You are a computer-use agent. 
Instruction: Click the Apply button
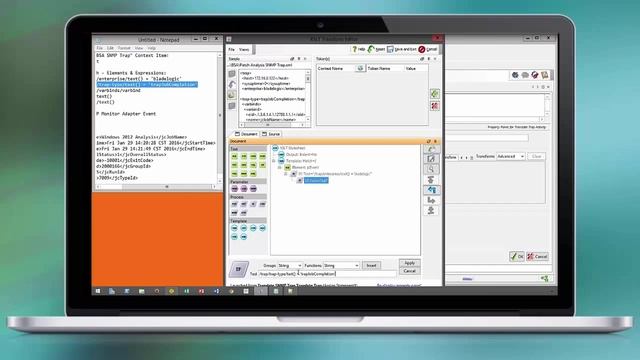pyautogui.click(x=409, y=263)
